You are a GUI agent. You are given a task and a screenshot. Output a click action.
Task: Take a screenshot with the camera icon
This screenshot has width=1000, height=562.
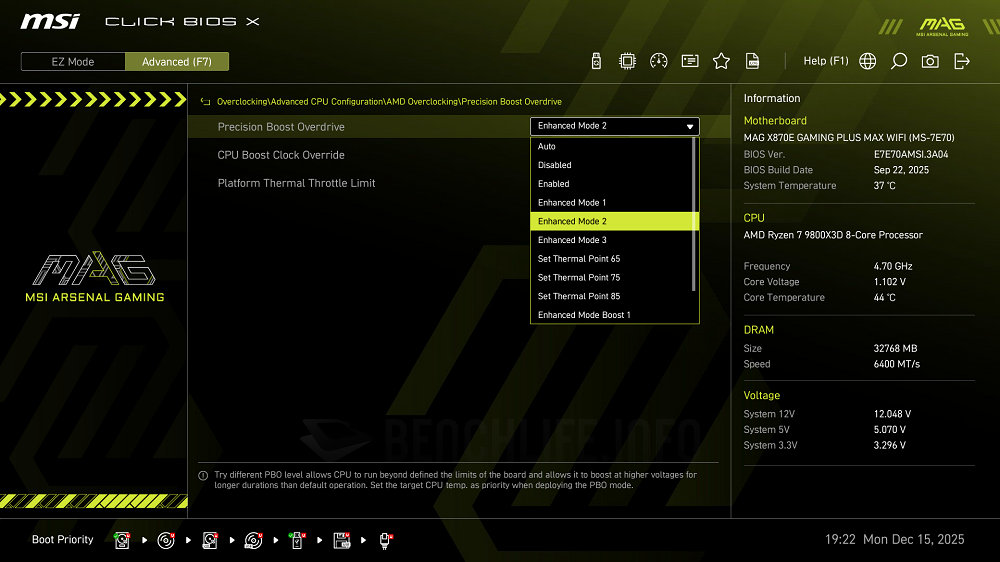tap(930, 61)
